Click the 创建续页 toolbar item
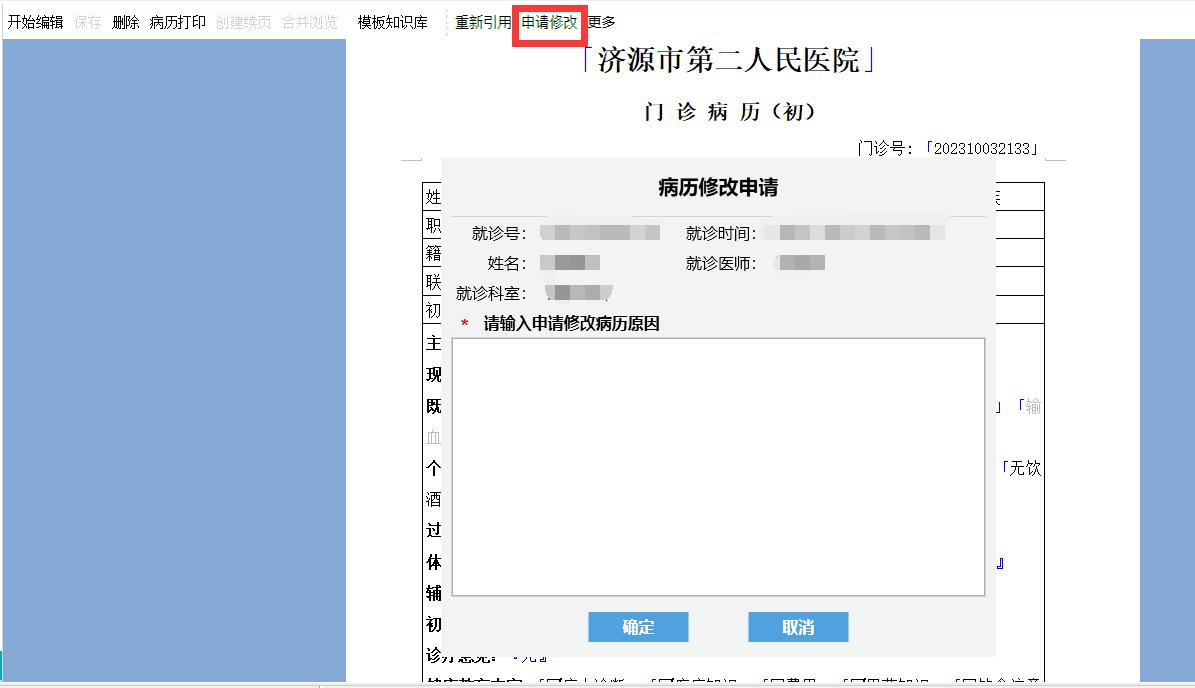This screenshot has height=688, width=1195. click(244, 22)
